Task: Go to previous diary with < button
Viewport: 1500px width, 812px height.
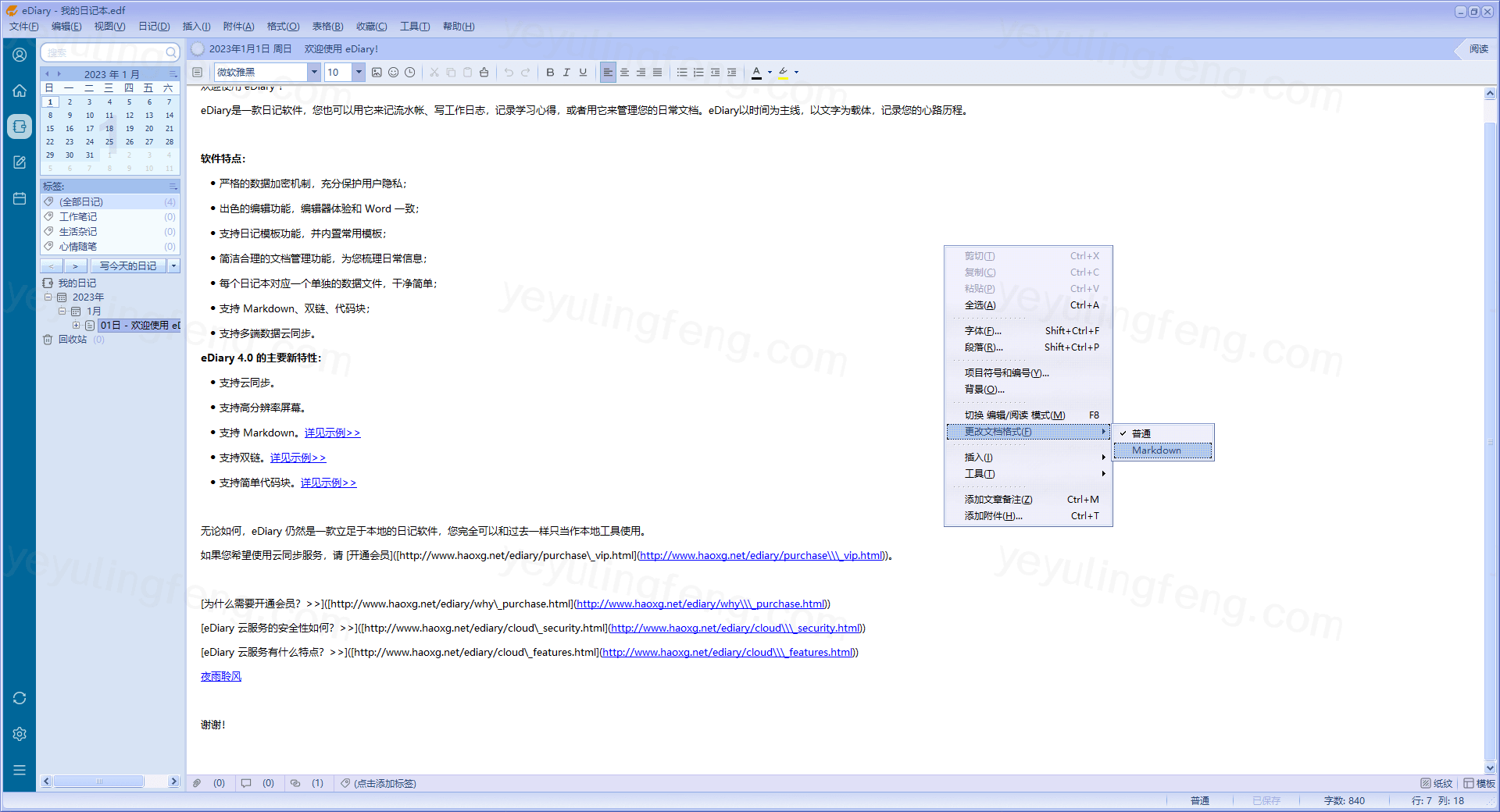Action: (x=52, y=266)
